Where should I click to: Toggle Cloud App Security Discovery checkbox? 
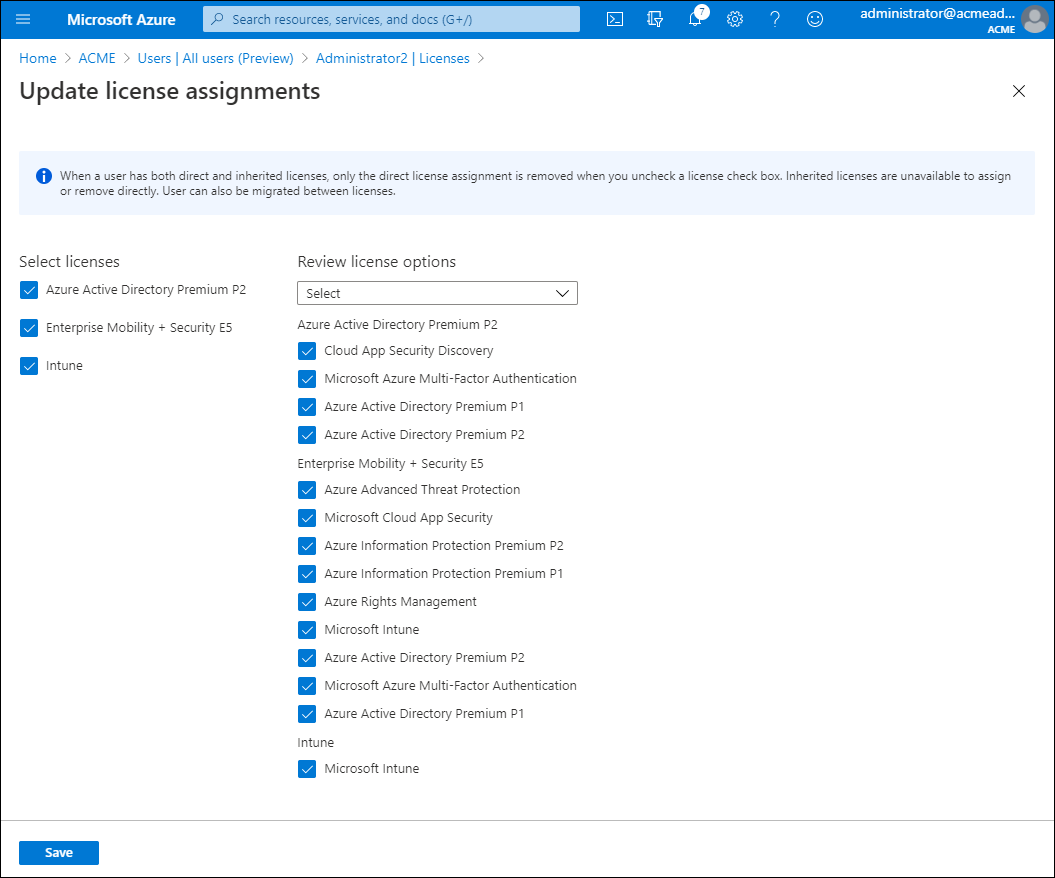click(307, 351)
